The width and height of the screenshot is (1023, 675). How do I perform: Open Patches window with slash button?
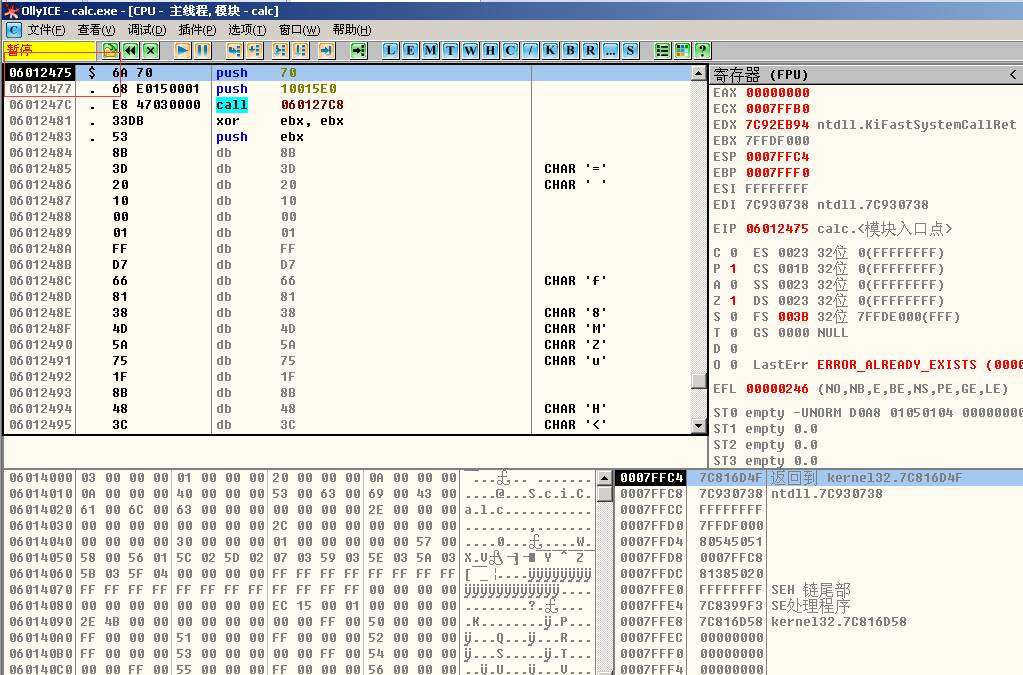coord(530,50)
